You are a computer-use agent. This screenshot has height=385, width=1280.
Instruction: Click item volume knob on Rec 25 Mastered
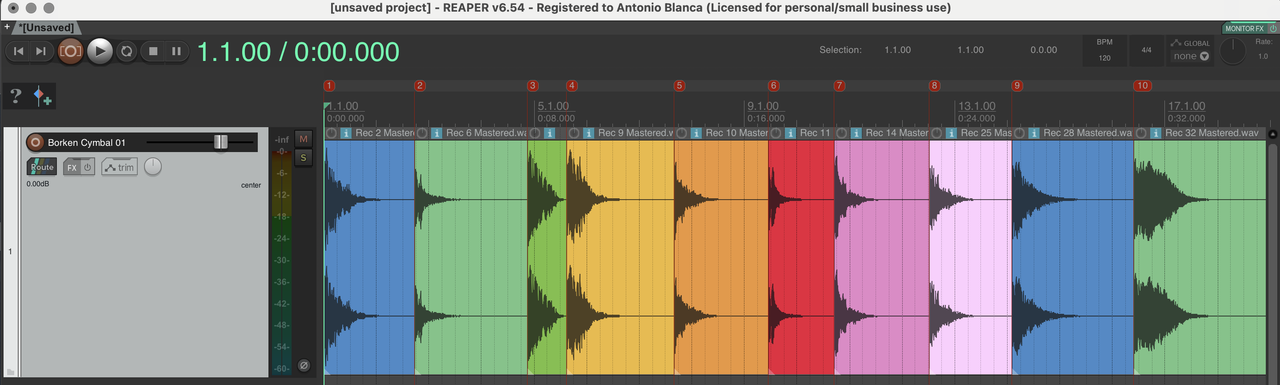click(x=937, y=133)
